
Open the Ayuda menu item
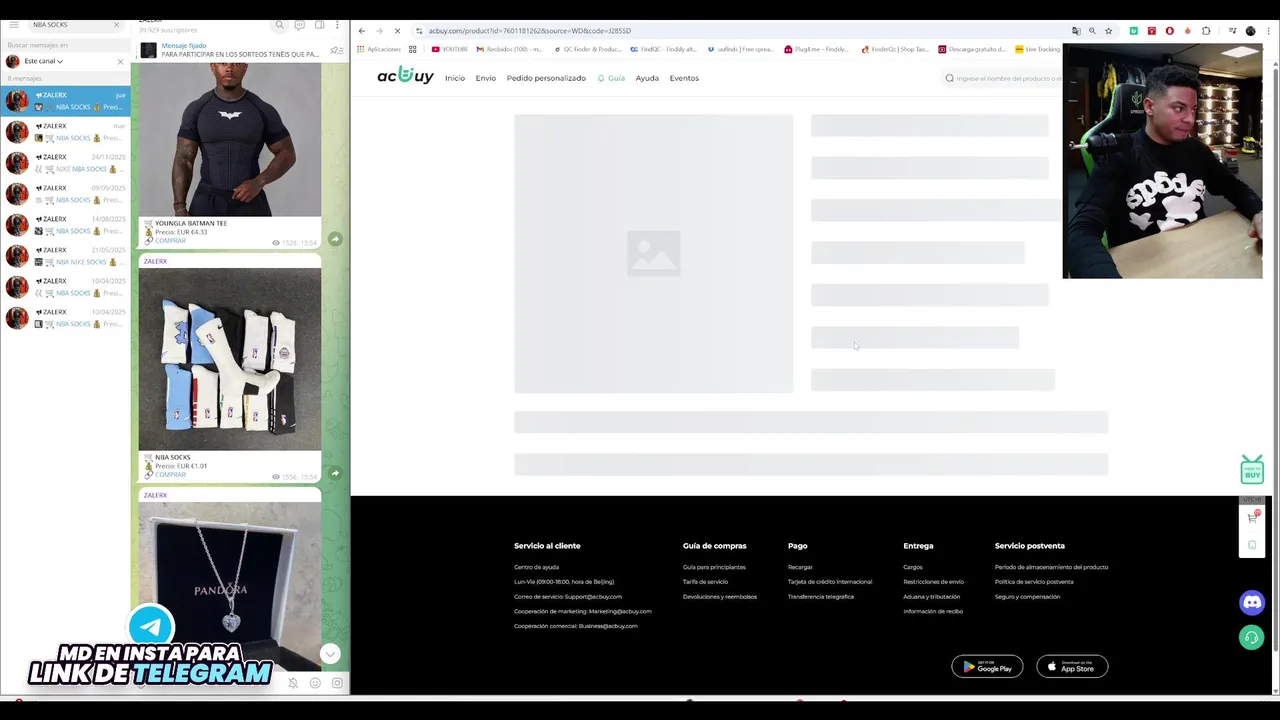coord(647,78)
